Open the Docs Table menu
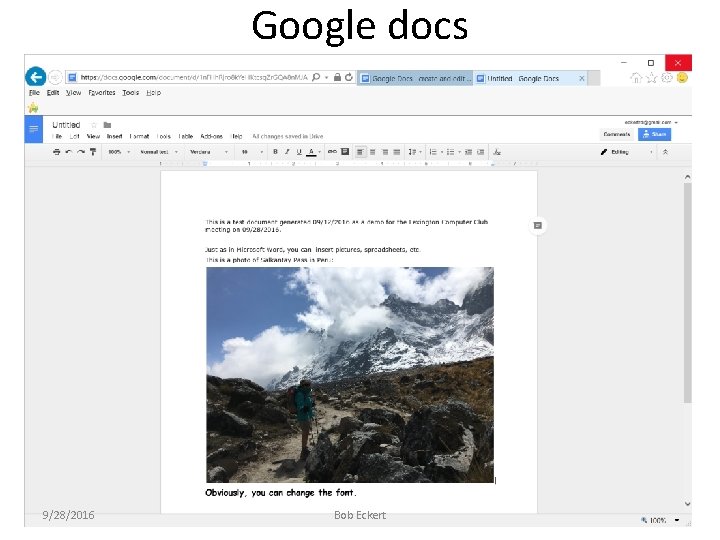Screen dimensions: 720x540 tap(186, 136)
